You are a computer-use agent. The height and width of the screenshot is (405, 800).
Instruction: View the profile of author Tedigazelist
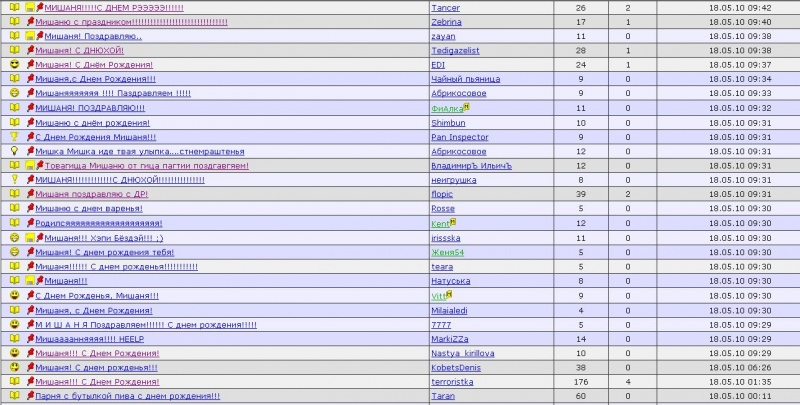(x=455, y=50)
